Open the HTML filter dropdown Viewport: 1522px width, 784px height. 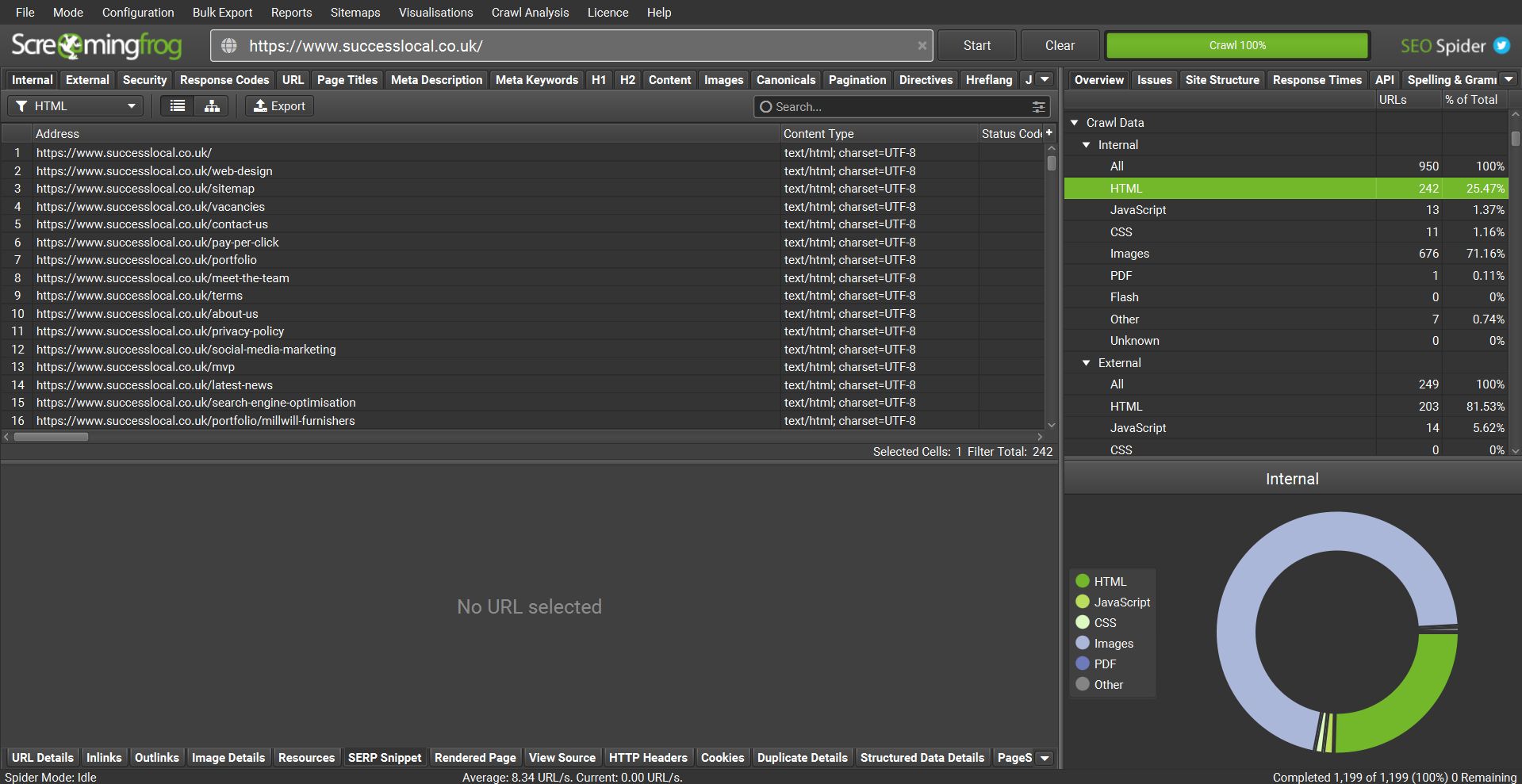click(75, 106)
